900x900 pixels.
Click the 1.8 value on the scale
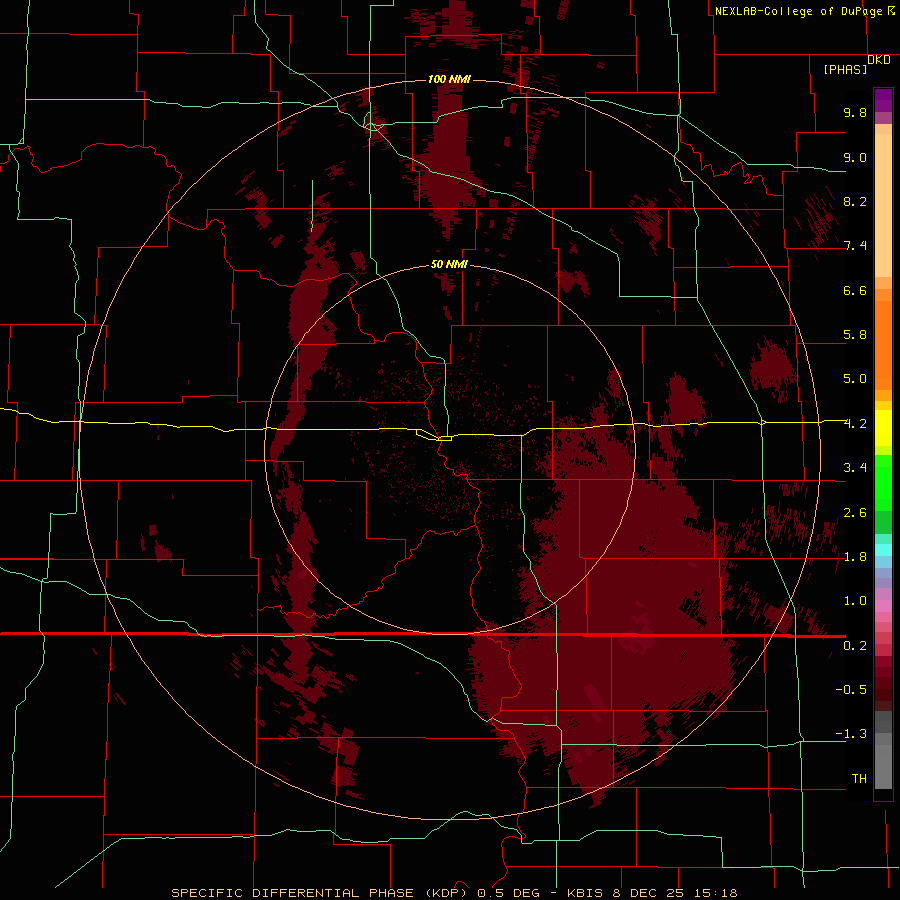pos(855,557)
